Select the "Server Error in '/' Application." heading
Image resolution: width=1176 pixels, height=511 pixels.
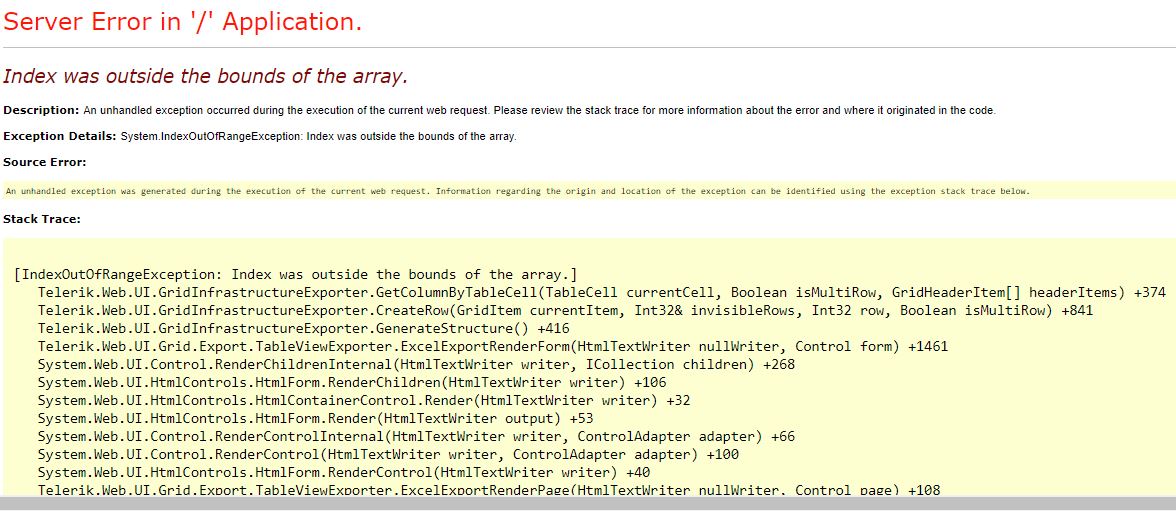(x=182, y=23)
